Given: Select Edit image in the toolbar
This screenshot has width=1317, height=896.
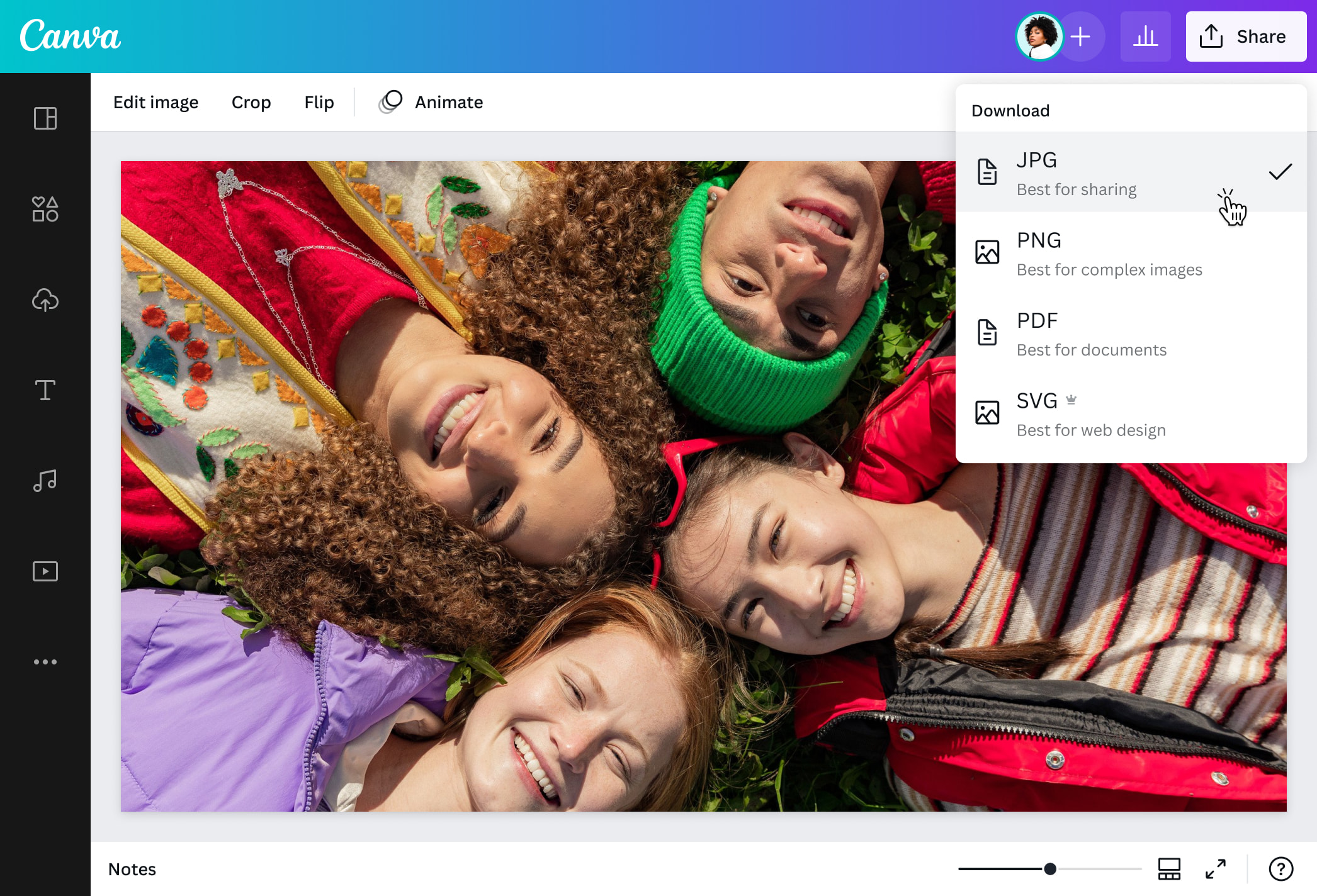Looking at the screenshot, I should click(x=155, y=102).
